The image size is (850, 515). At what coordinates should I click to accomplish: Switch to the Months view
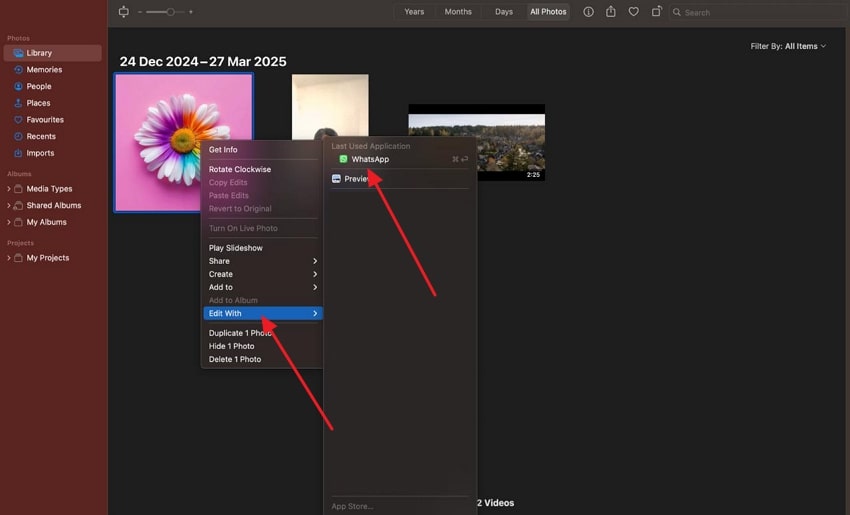click(x=458, y=12)
